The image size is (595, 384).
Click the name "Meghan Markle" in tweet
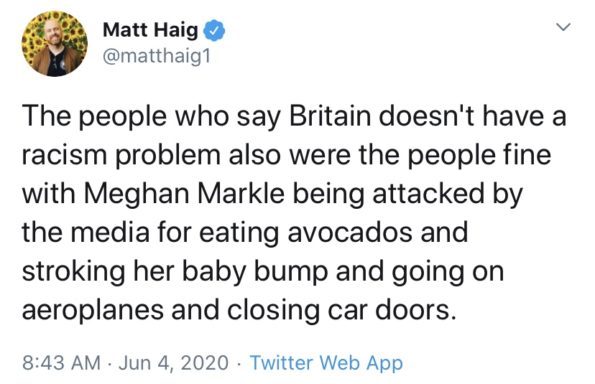coord(184,195)
